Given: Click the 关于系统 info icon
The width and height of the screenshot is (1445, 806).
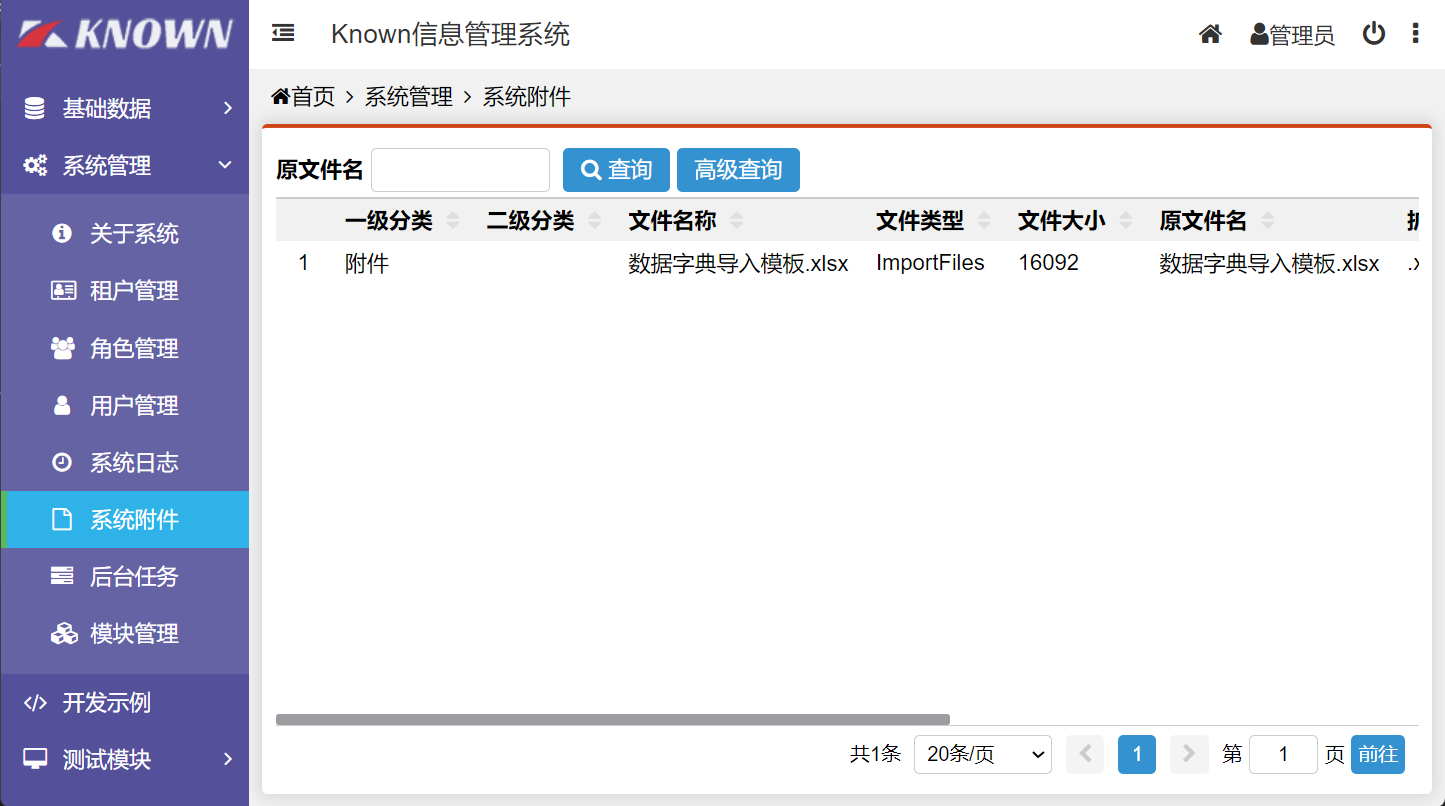Looking at the screenshot, I should pos(62,233).
